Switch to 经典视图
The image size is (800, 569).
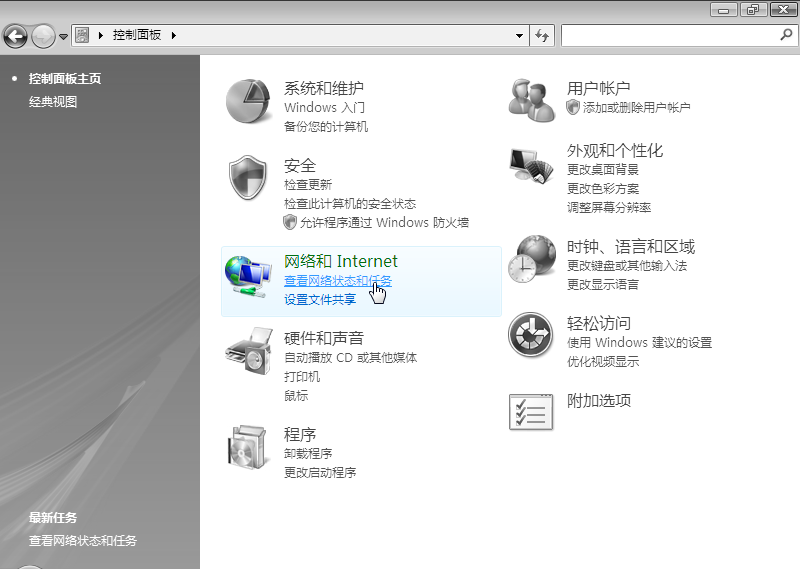53,102
